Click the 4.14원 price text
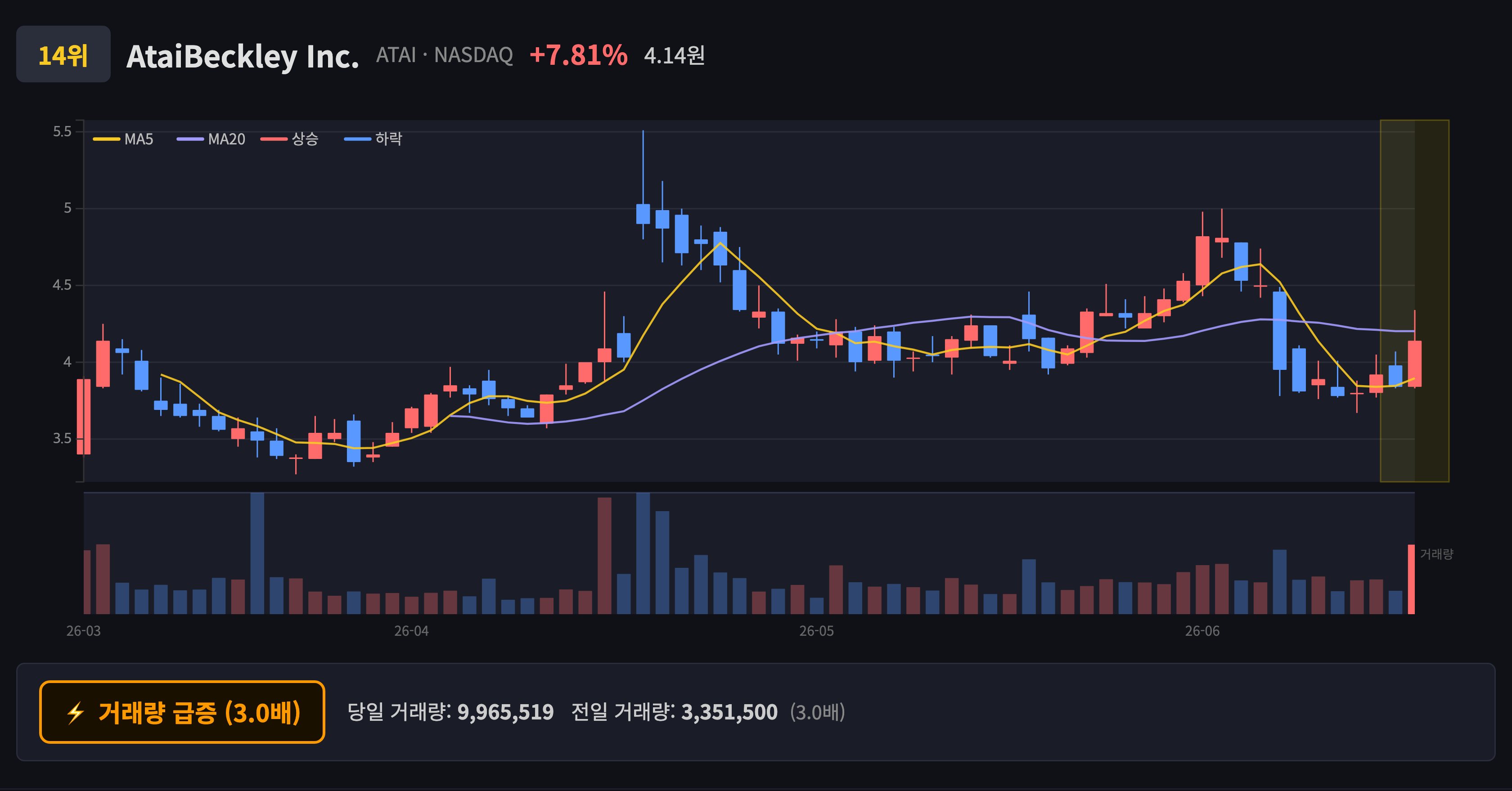The width and height of the screenshot is (1512, 791). point(674,56)
